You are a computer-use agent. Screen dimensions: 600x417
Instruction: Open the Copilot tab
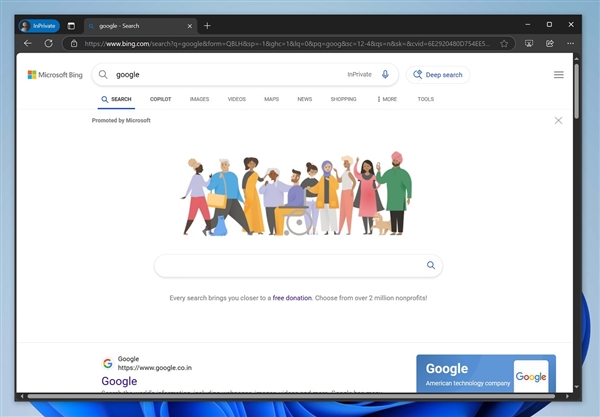160,99
